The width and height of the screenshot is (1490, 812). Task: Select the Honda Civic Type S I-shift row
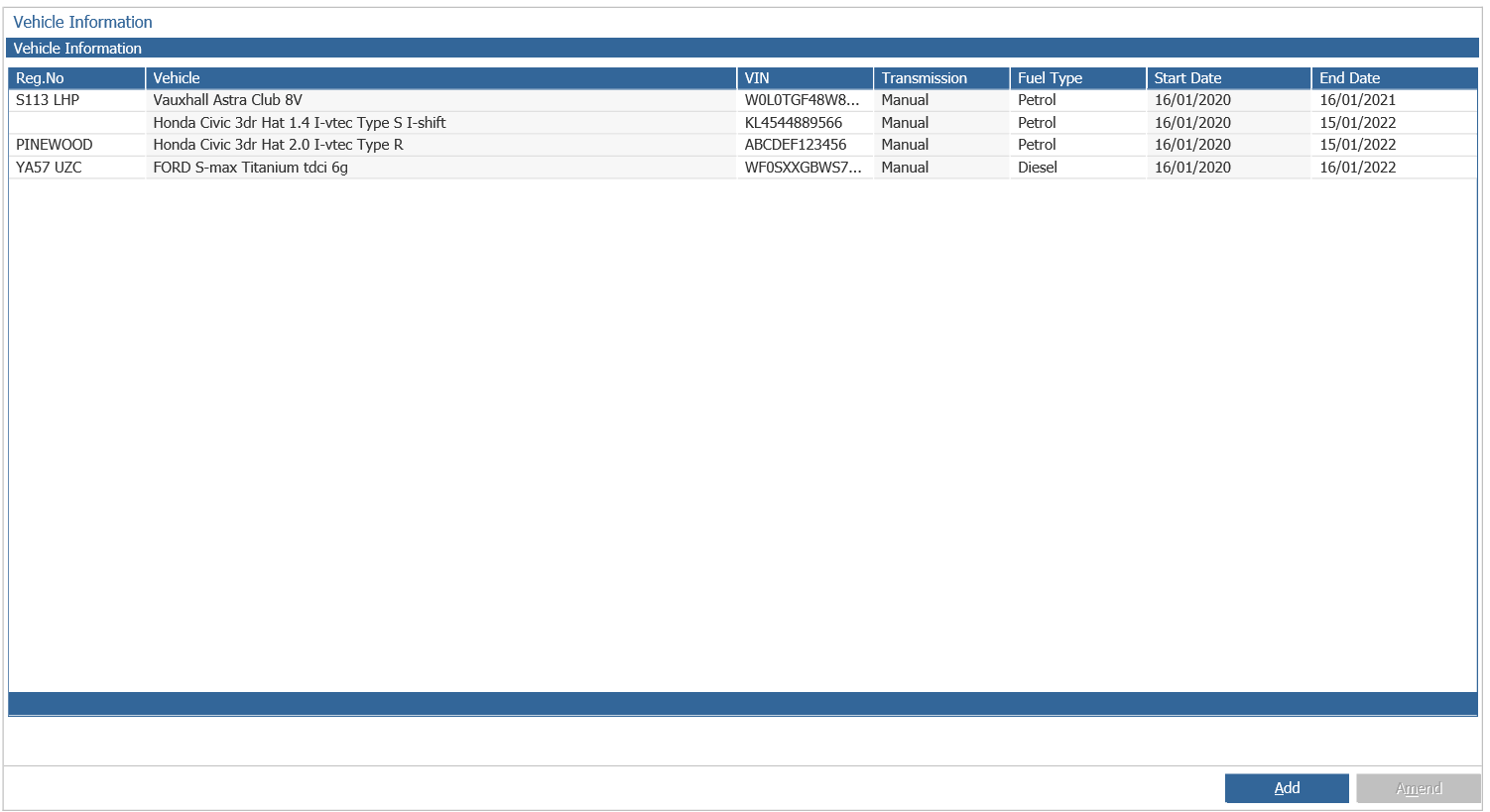[x=743, y=123]
